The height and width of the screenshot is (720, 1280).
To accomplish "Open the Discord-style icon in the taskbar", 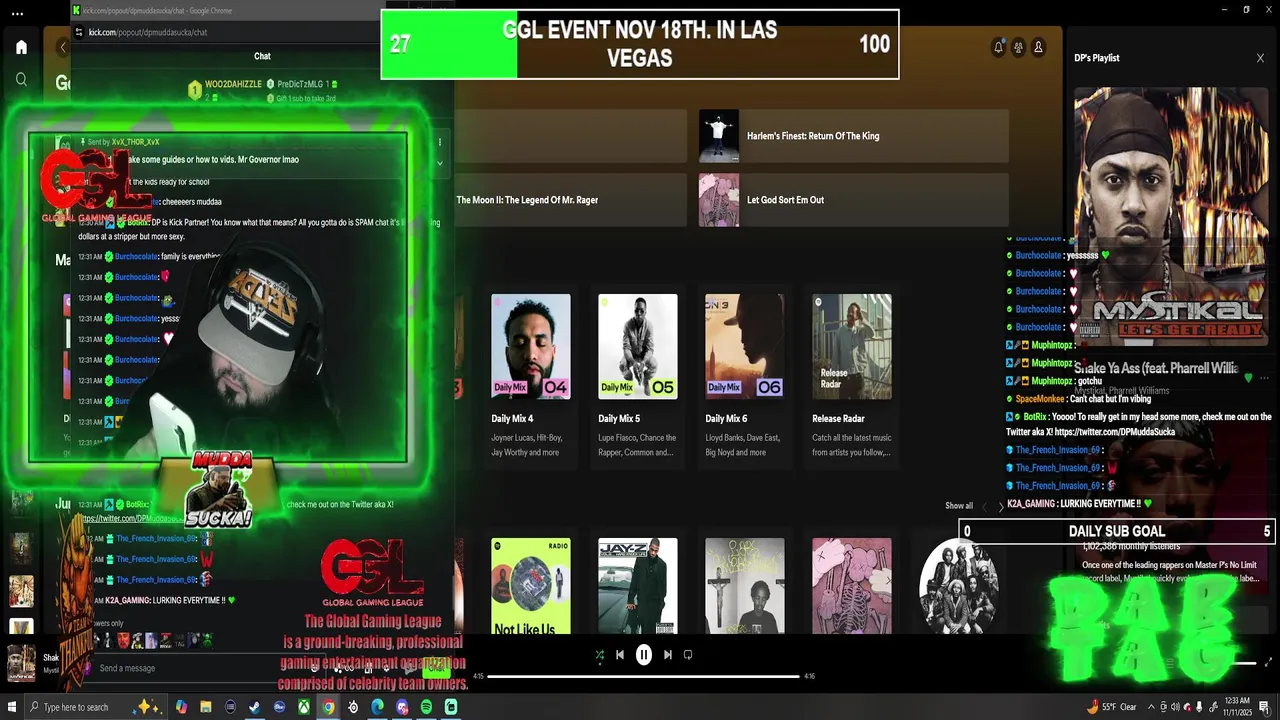I will point(402,707).
